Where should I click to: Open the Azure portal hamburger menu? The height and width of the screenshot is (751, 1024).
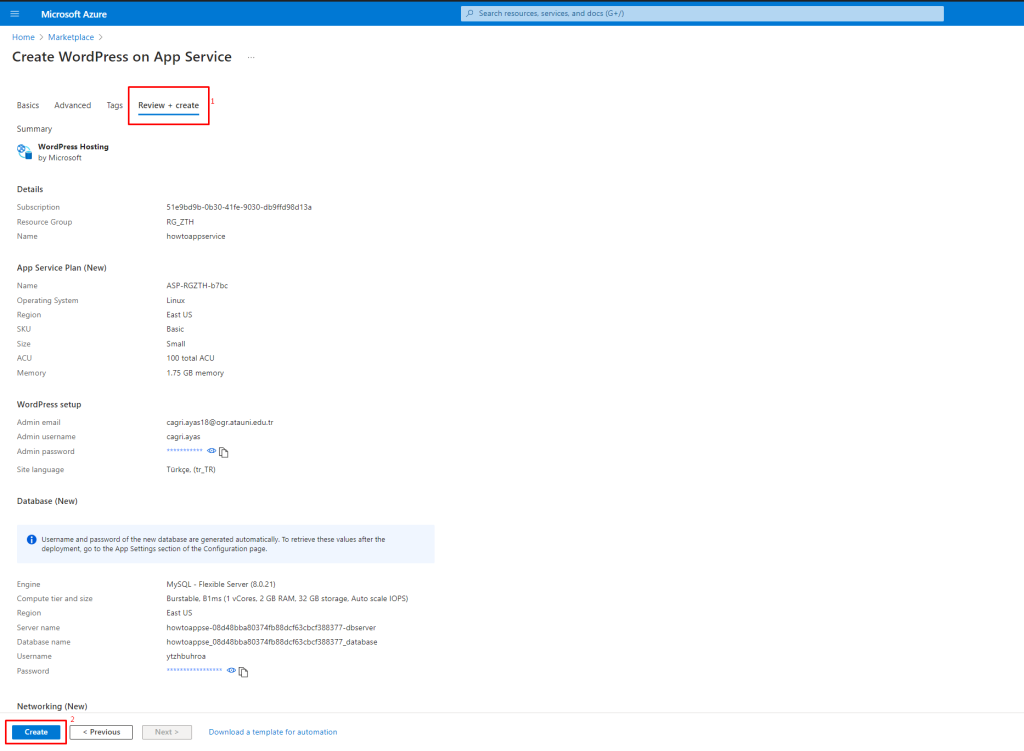pos(14,14)
